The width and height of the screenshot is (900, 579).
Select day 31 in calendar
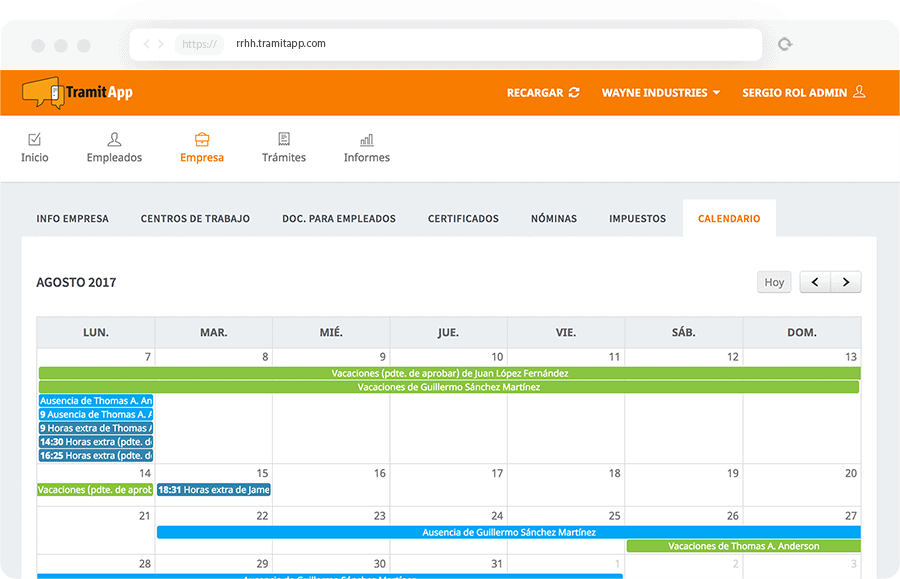pyautogui.click(x=497, y=564)
